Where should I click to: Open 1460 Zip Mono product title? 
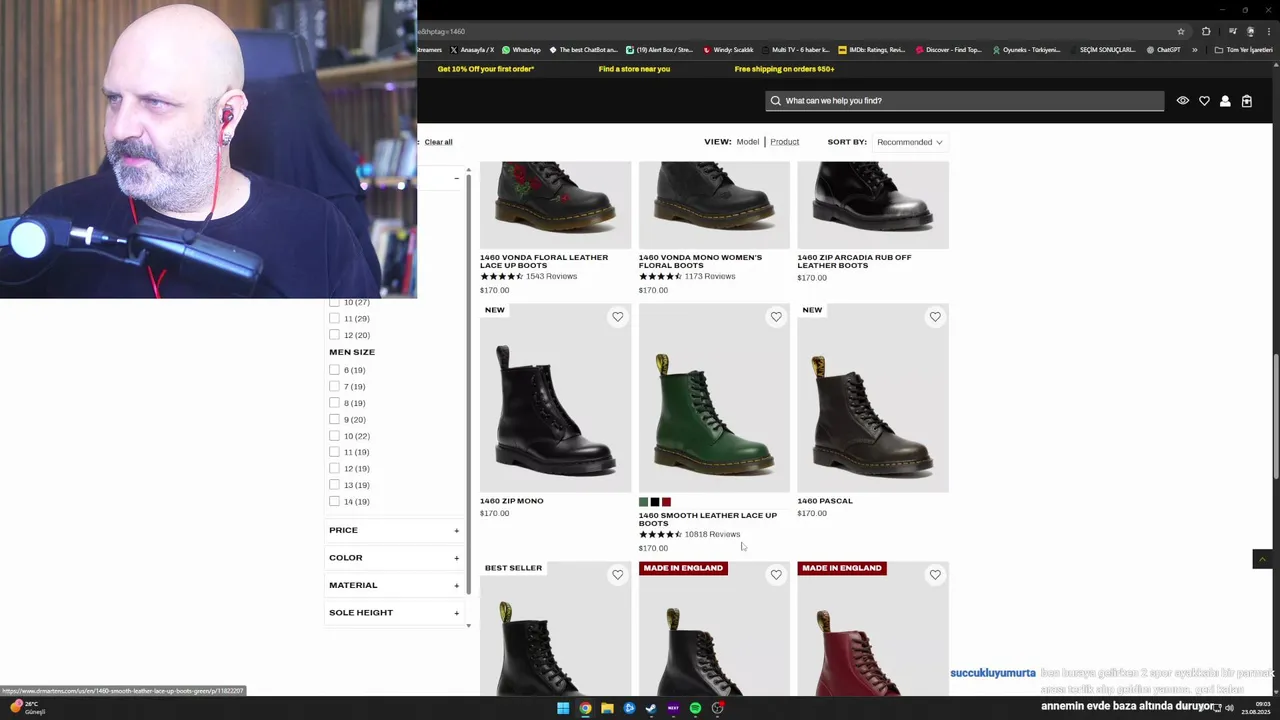tap(512, 501)
